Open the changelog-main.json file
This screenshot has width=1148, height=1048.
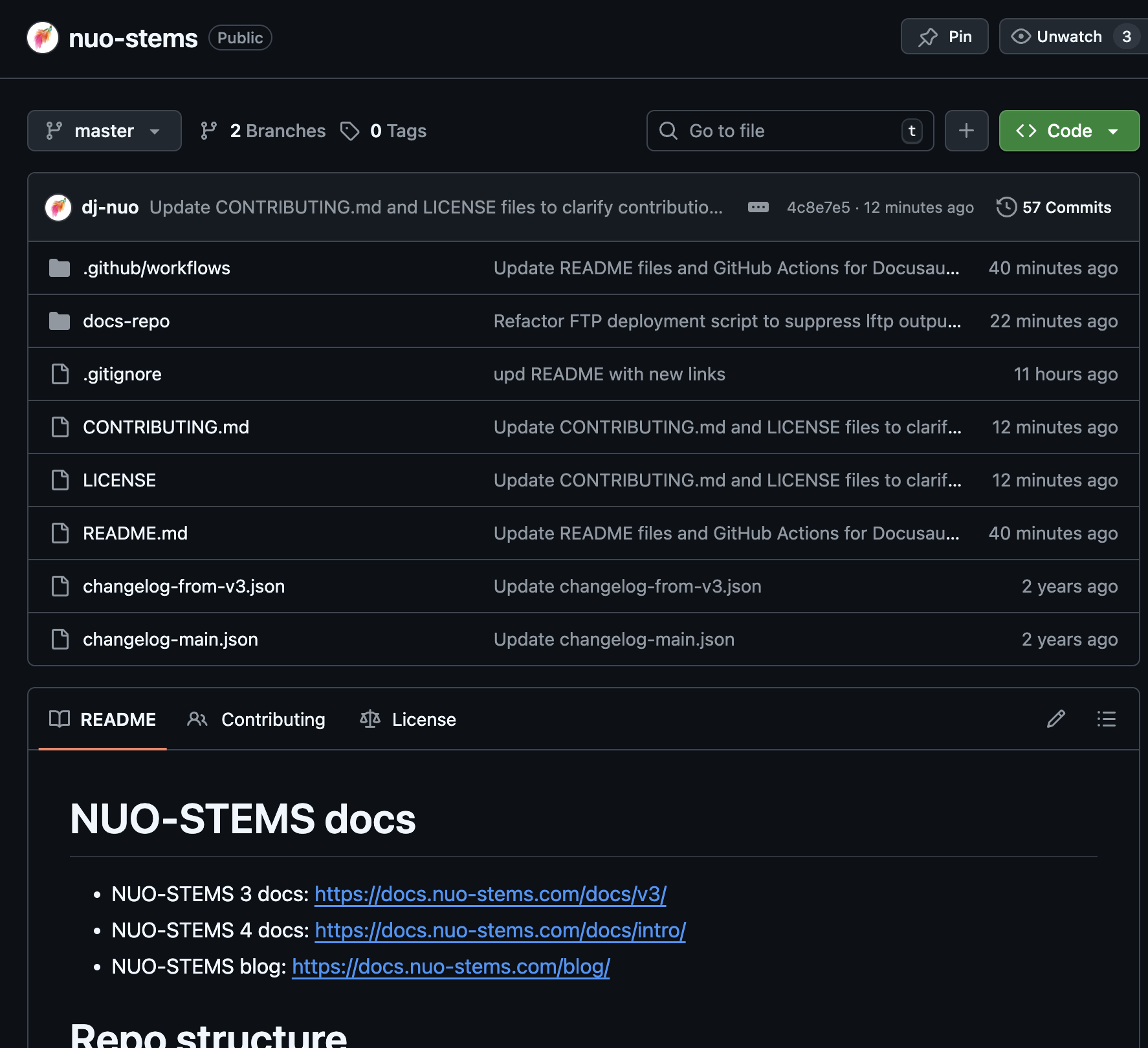click(170, 639)
